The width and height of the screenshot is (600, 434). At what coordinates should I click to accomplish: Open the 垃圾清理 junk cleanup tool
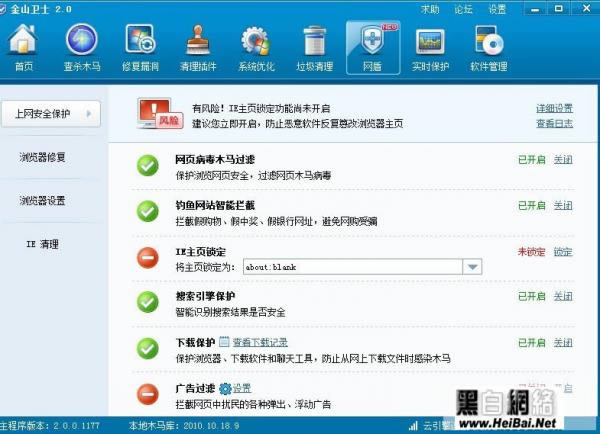[315, 47]
